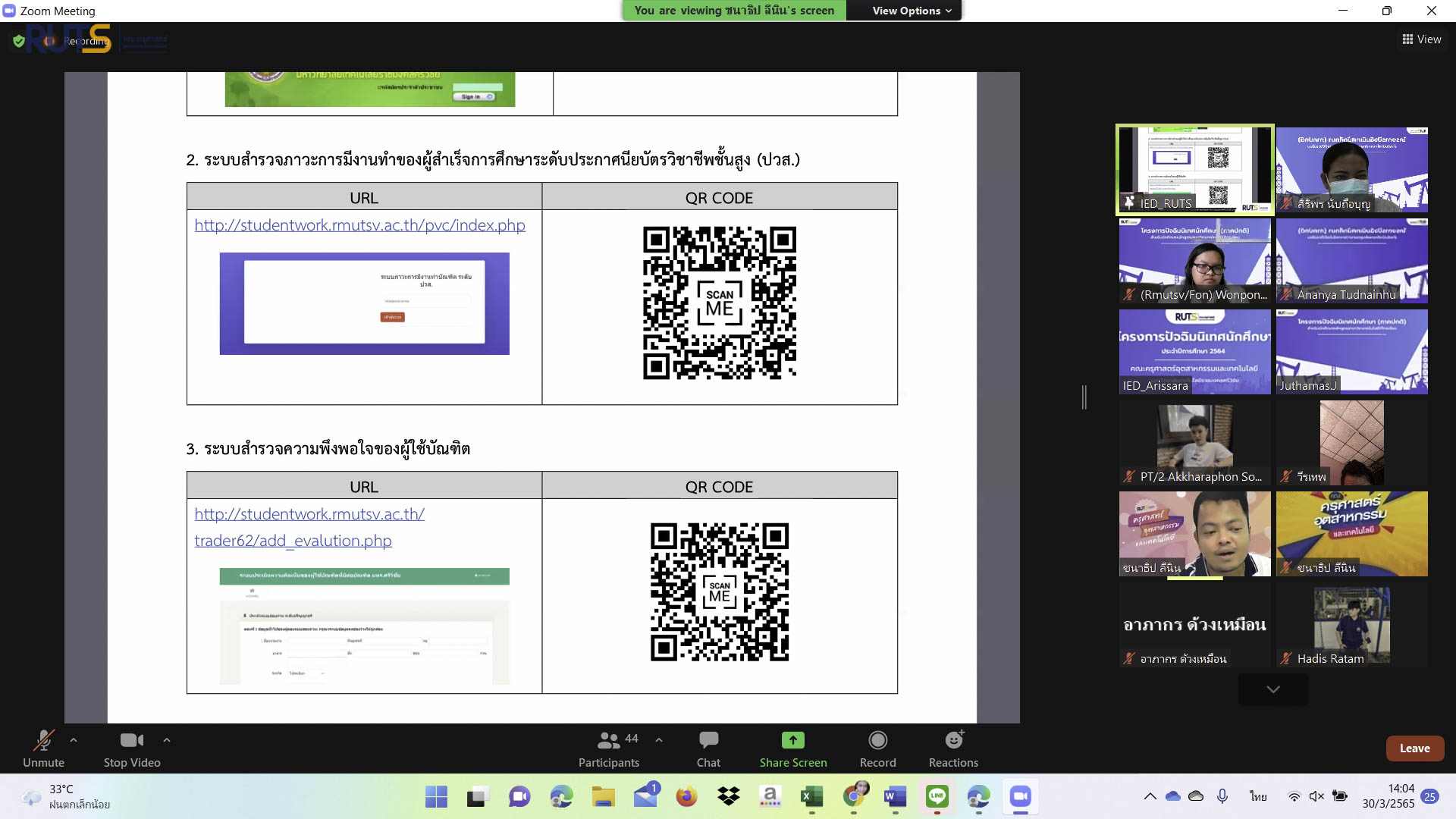Open Reactions menu
The height and width of the screenshot is (819, 1456).
click(953, 748)
